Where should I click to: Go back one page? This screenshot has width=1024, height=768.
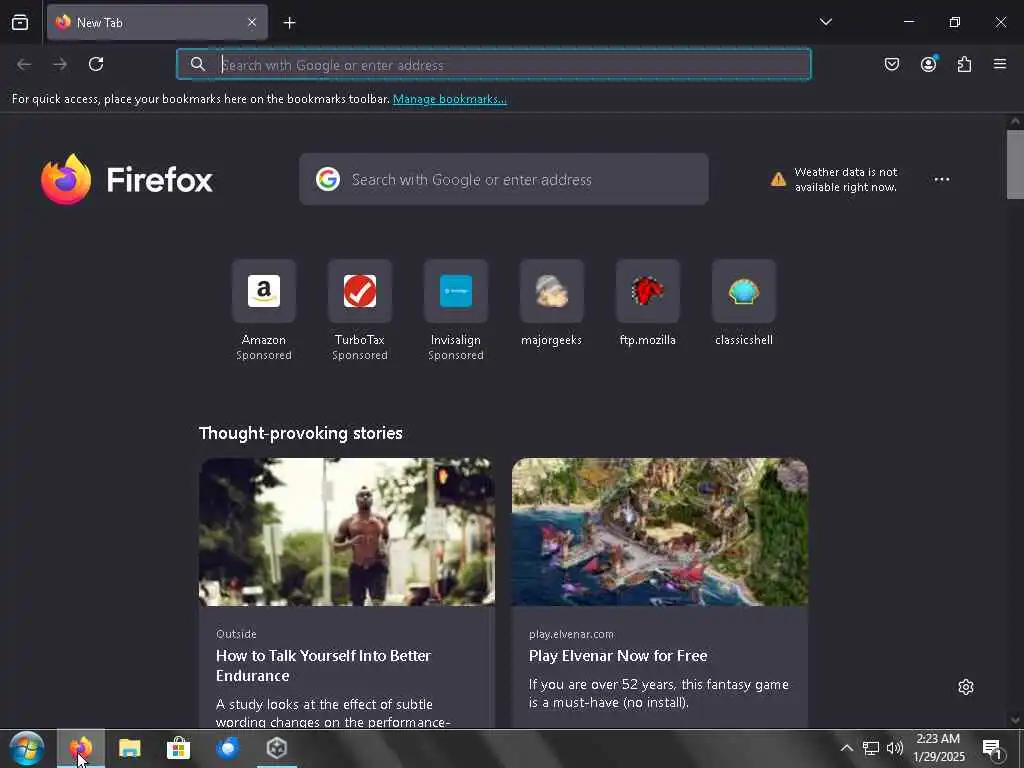[24, 64]
